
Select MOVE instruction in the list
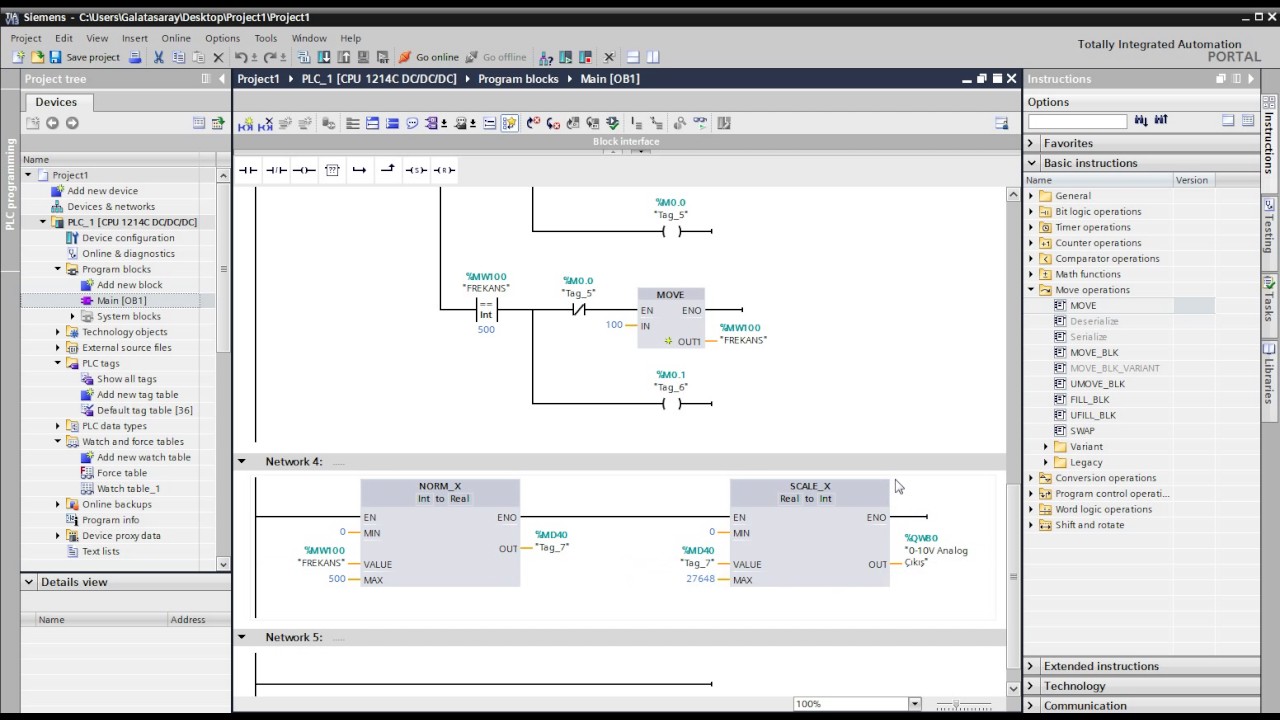pyautogui.click(x=1083, y=306)
